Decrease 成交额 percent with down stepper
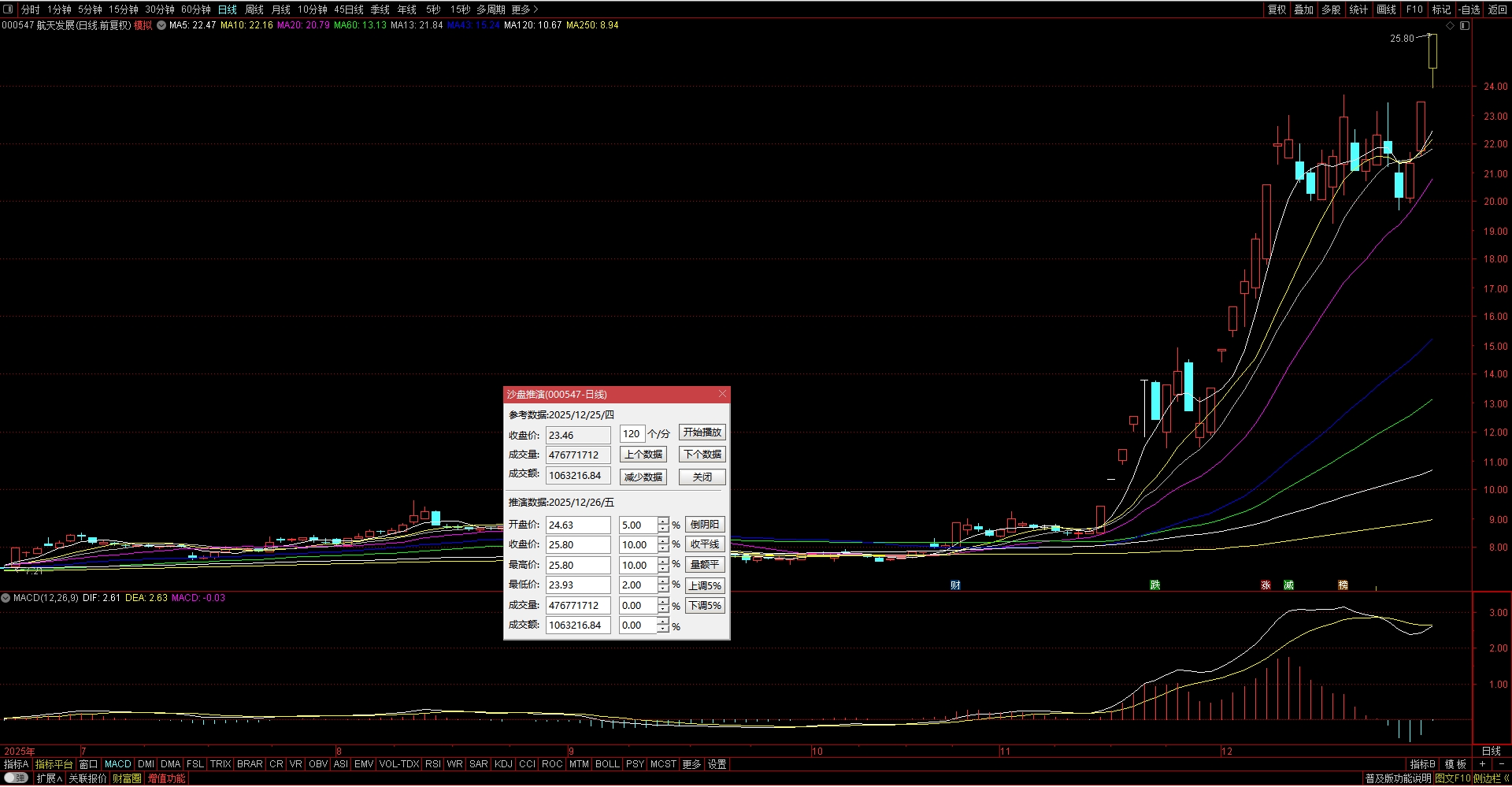 663,629
